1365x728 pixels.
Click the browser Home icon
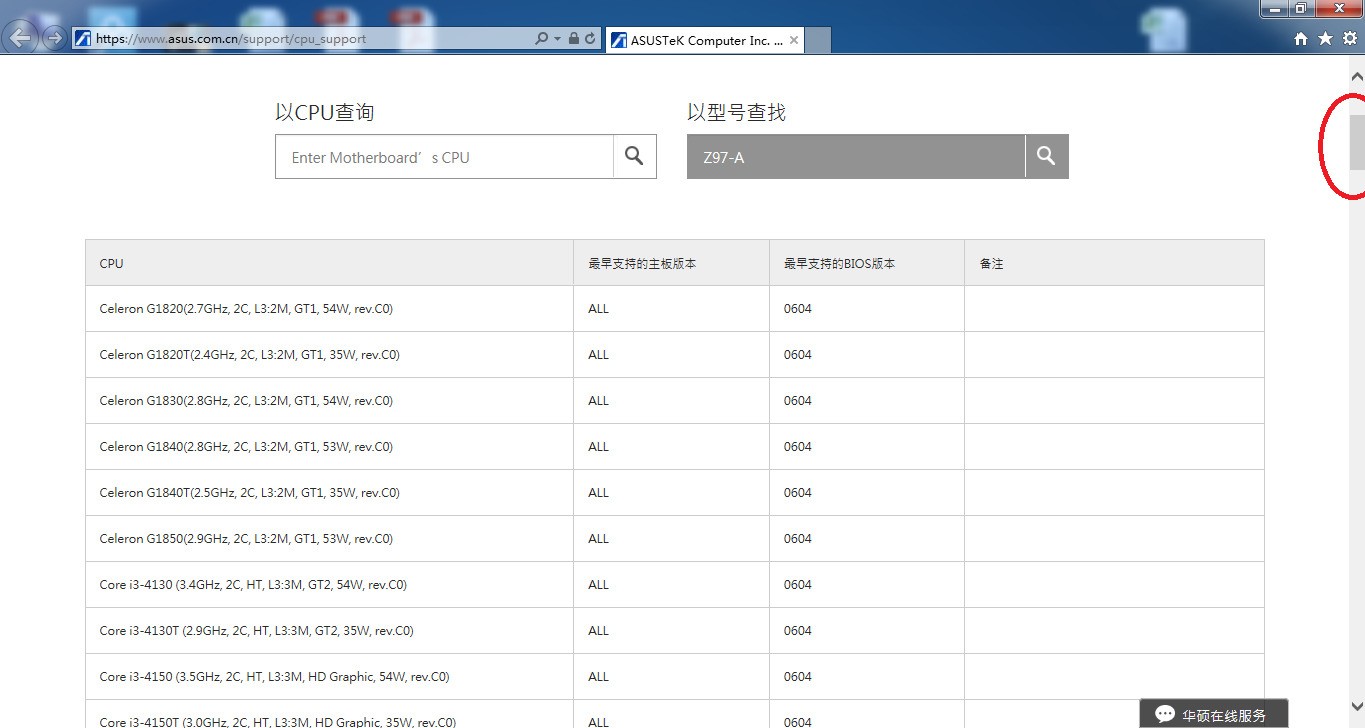point(1301,39)
